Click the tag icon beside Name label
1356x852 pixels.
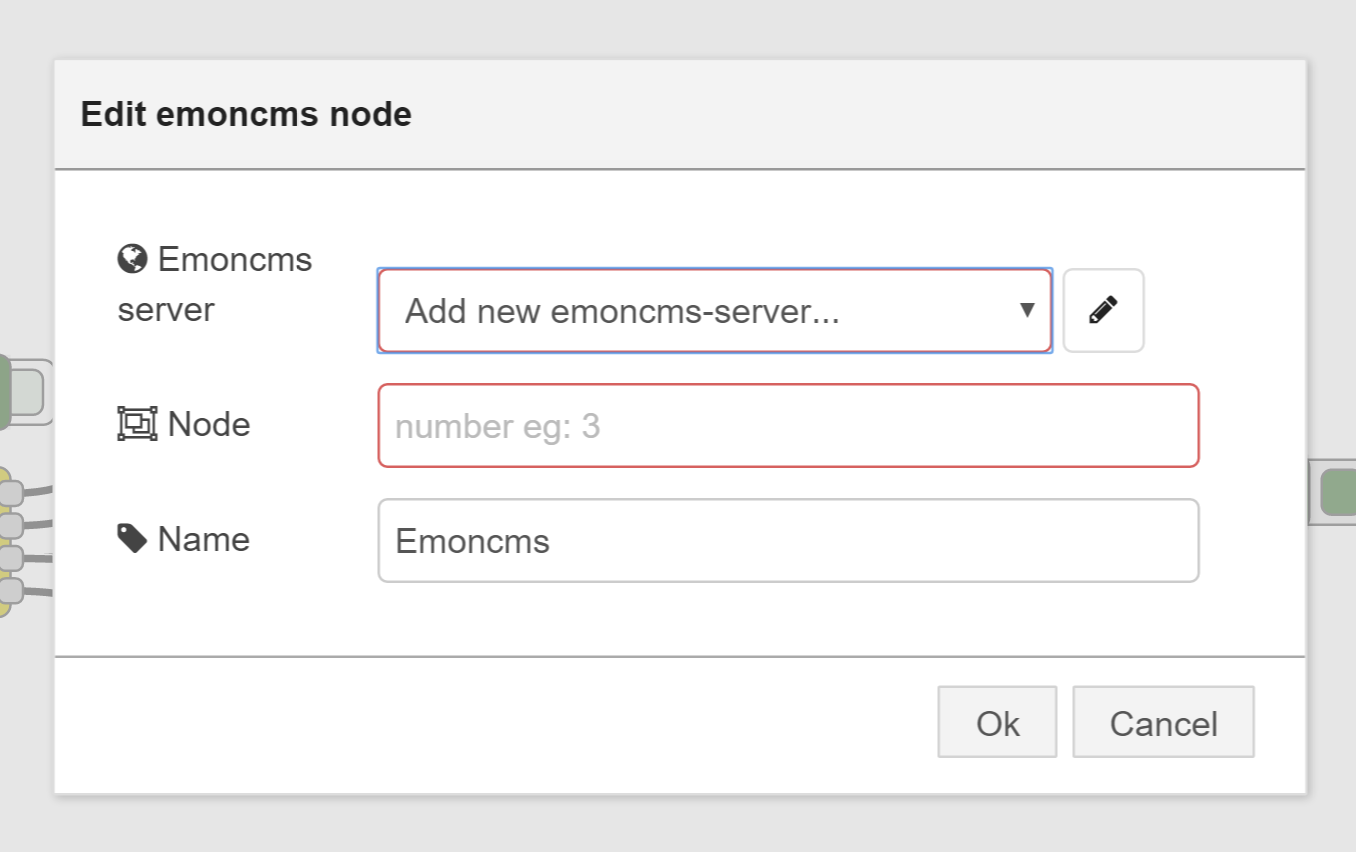pos(132,539)
